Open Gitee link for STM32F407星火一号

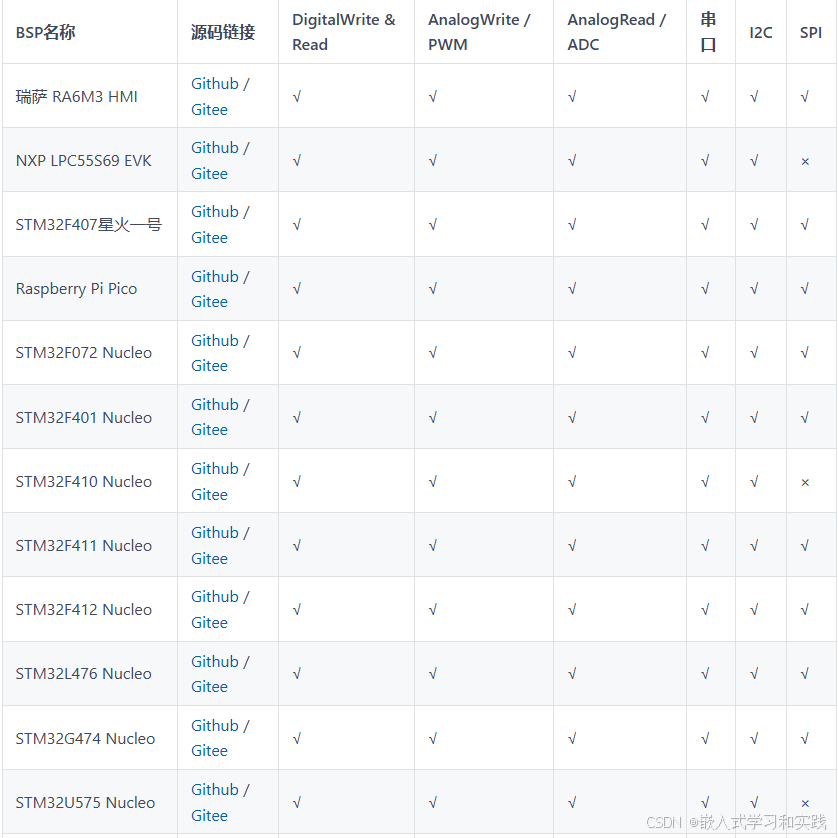tap(210, 238)
